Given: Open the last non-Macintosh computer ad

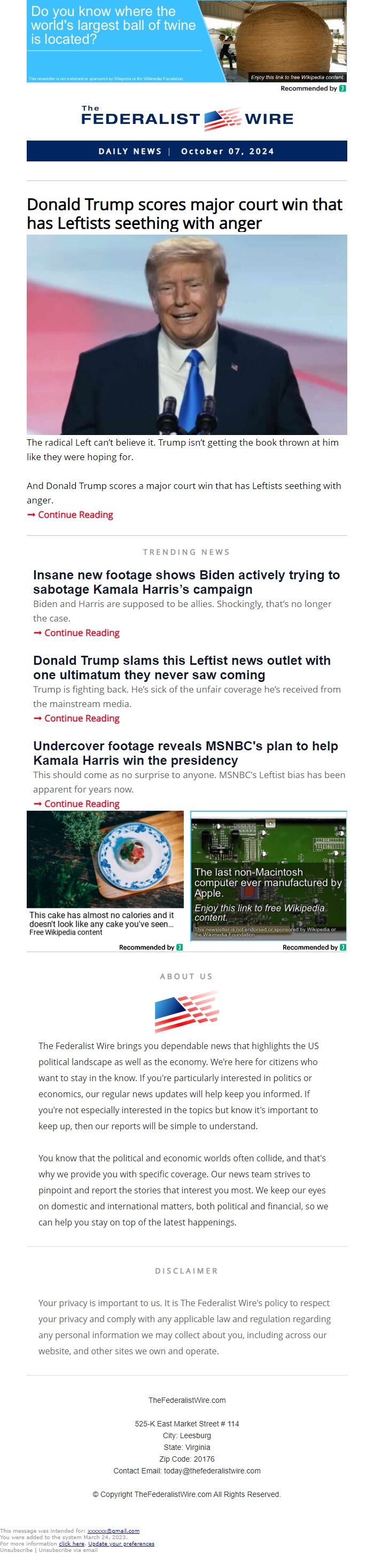Looking at the screenshot, I should (268, 875).
